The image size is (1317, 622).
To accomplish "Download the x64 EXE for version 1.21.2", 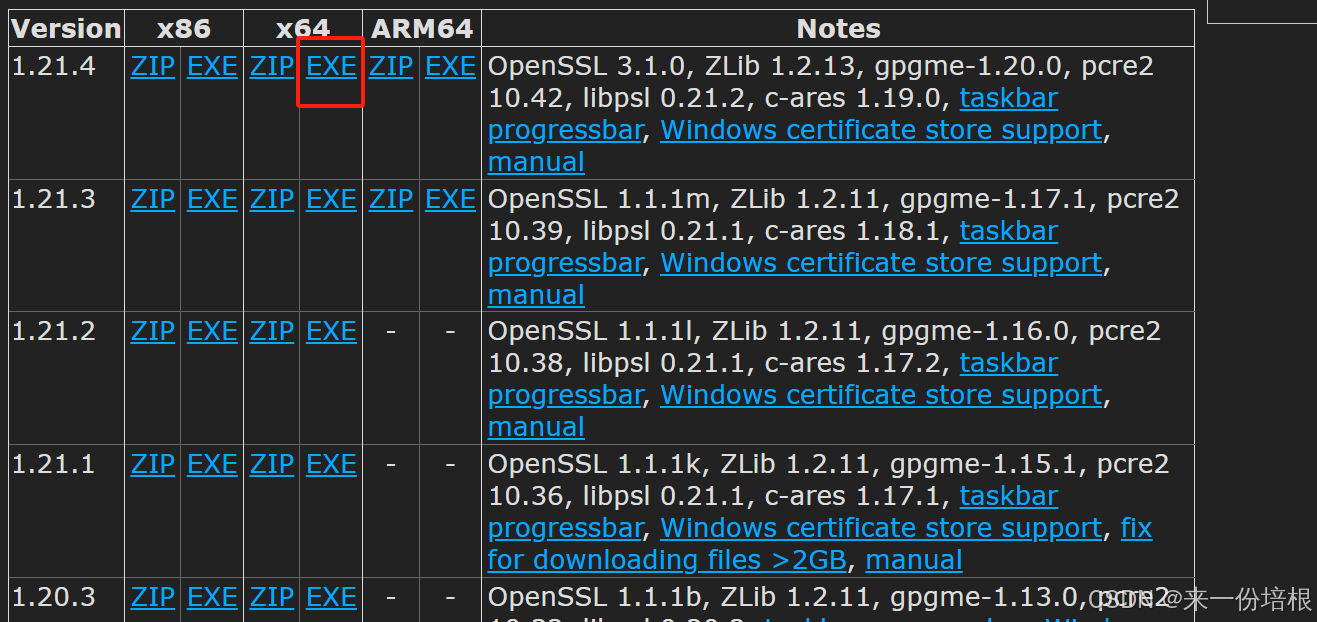I will (331, 332).
